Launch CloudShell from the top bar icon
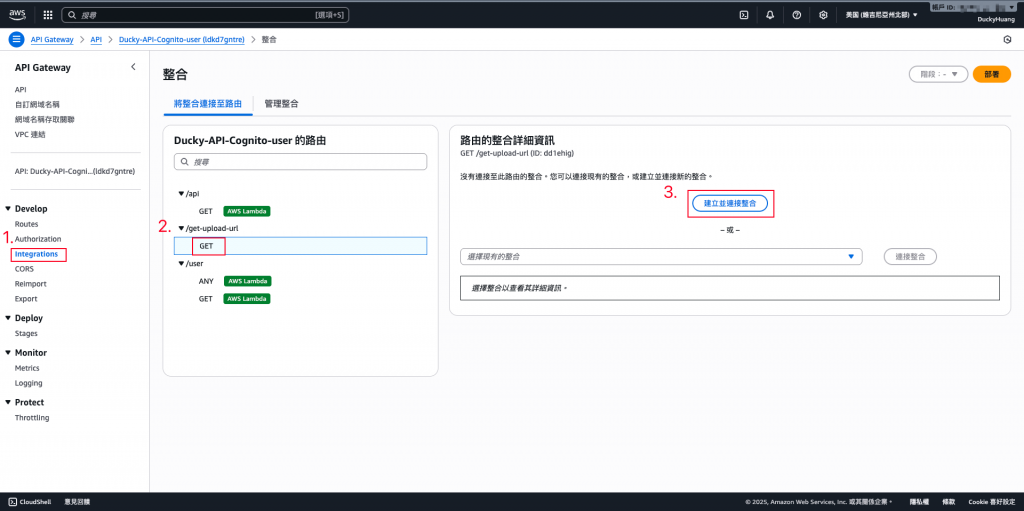The width and height of the screenshot is (1024, 511). [743, 14]
